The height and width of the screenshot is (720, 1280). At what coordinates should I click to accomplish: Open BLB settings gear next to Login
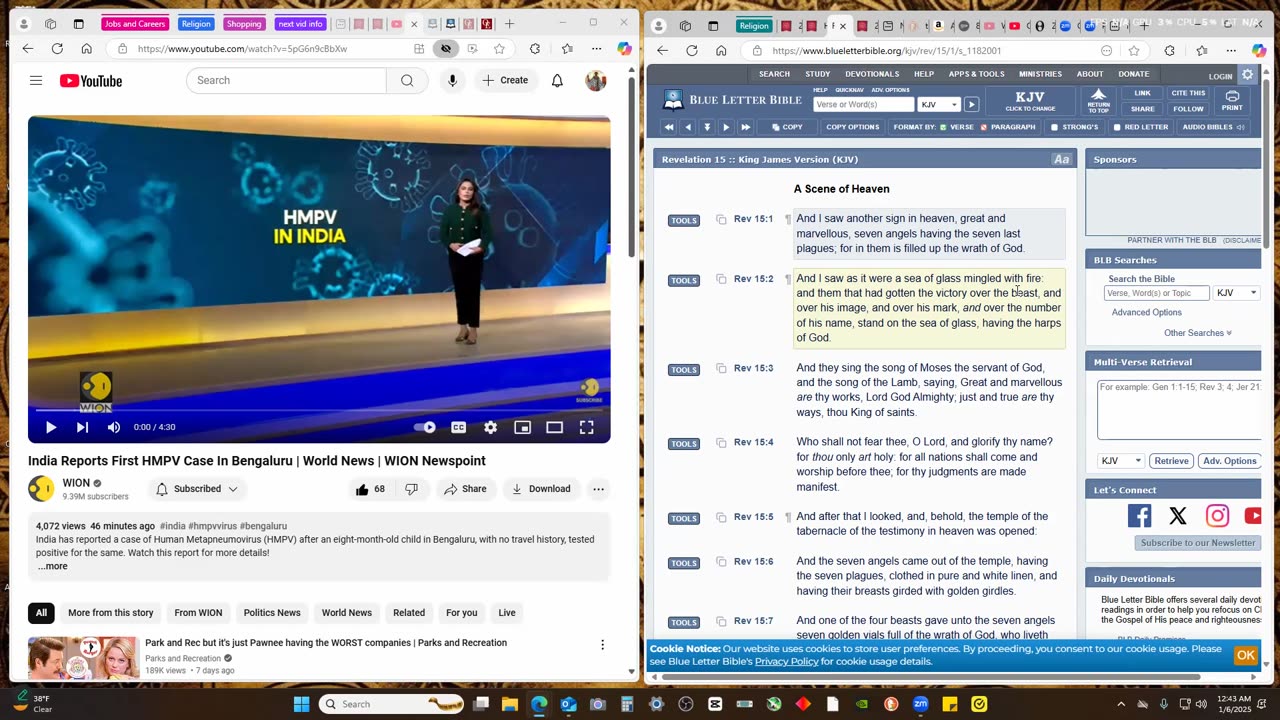point(1247,75)
